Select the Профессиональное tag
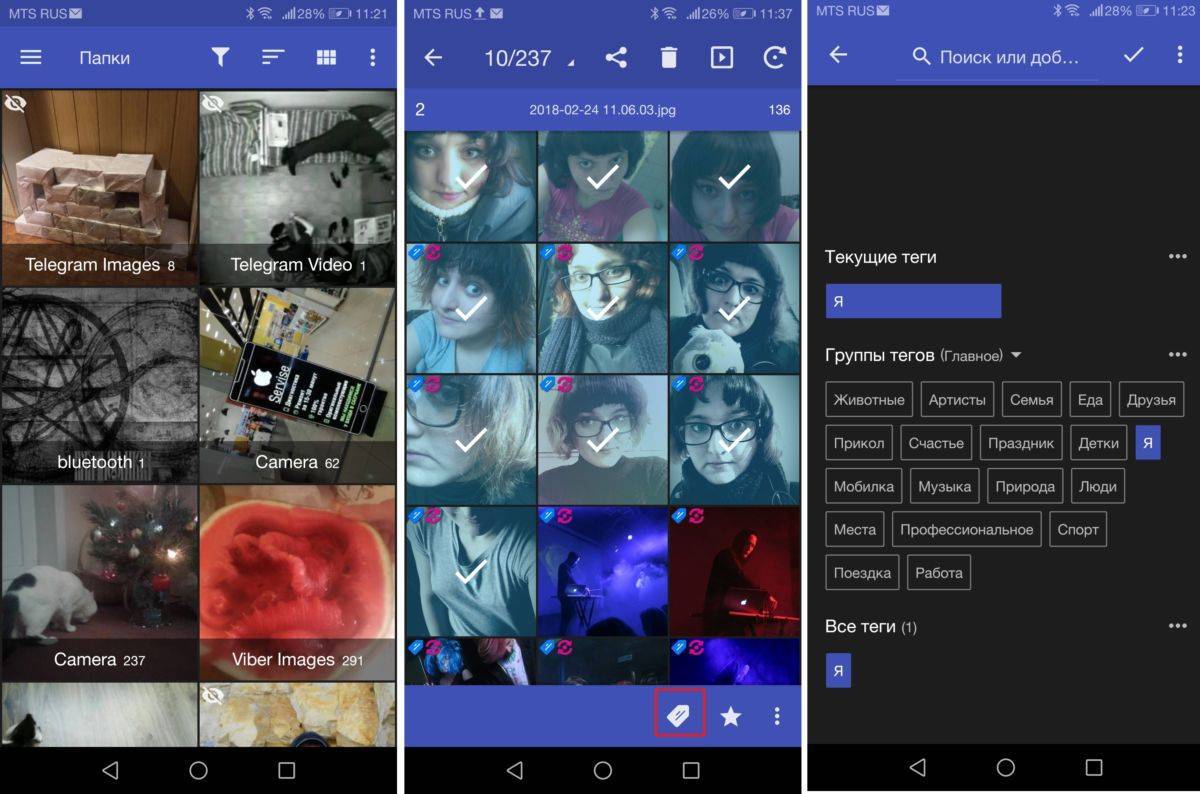This screenshot has height=794, width=1200. coord(966,530)
